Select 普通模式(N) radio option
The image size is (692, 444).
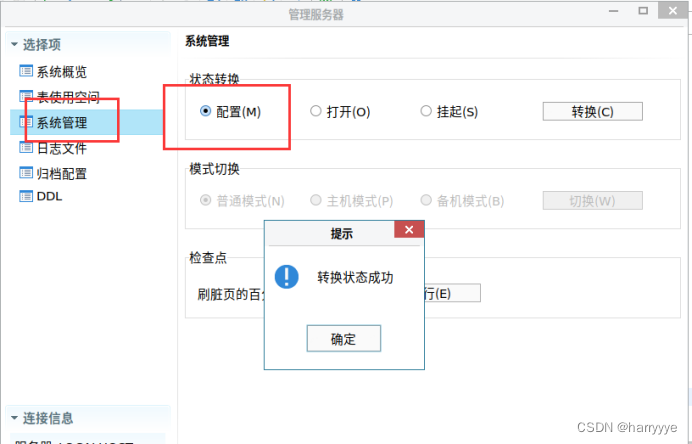tap(205, 200)
